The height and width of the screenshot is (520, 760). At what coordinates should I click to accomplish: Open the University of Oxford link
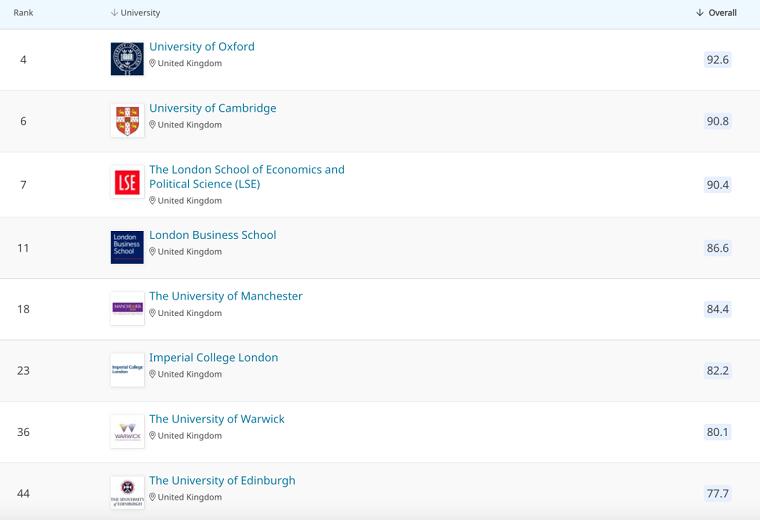202,47
